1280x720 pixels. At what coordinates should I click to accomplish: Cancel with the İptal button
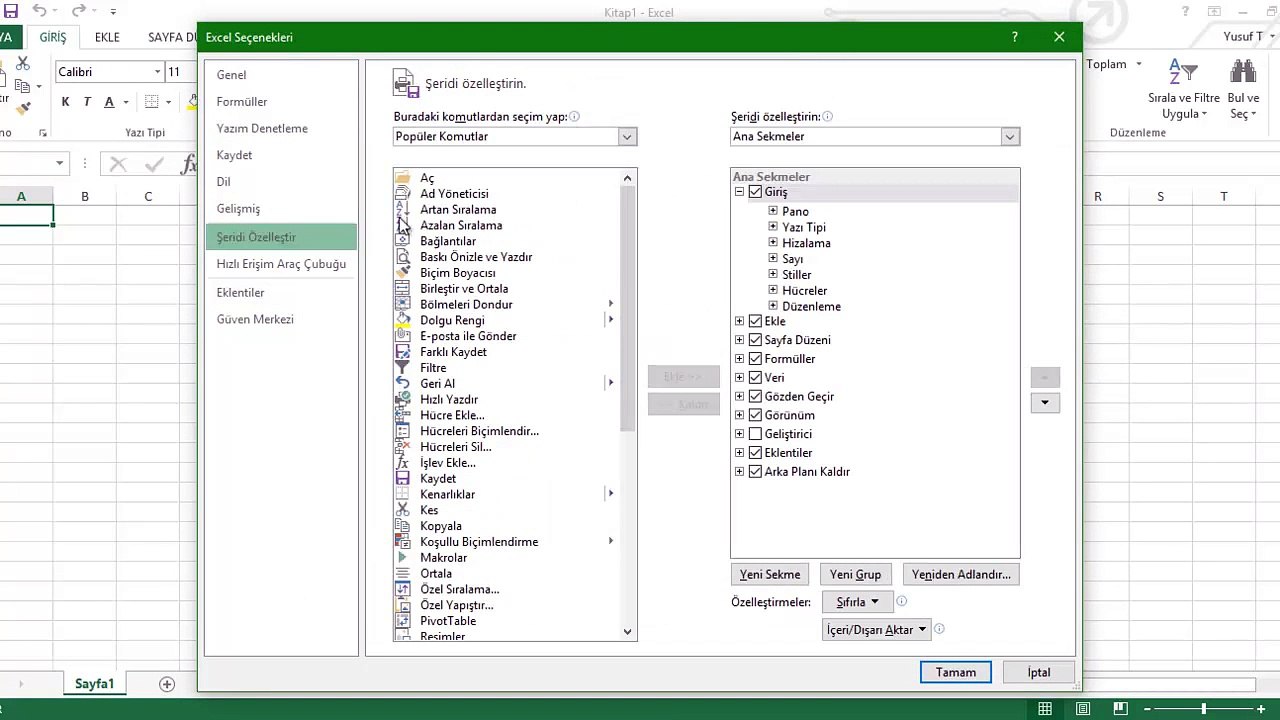click(1039, 673)
